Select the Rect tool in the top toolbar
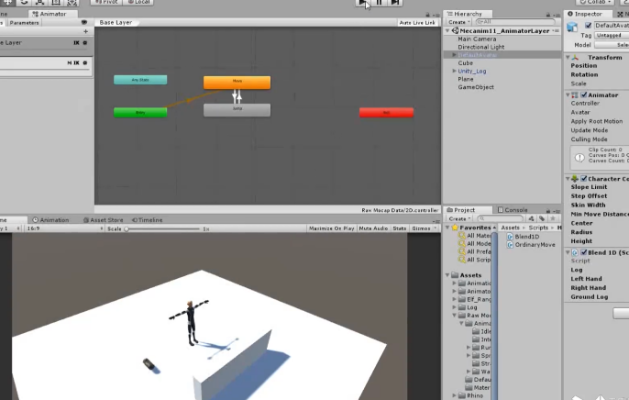Viewport: 629px width, 400px height. click(x=56, y=2)
